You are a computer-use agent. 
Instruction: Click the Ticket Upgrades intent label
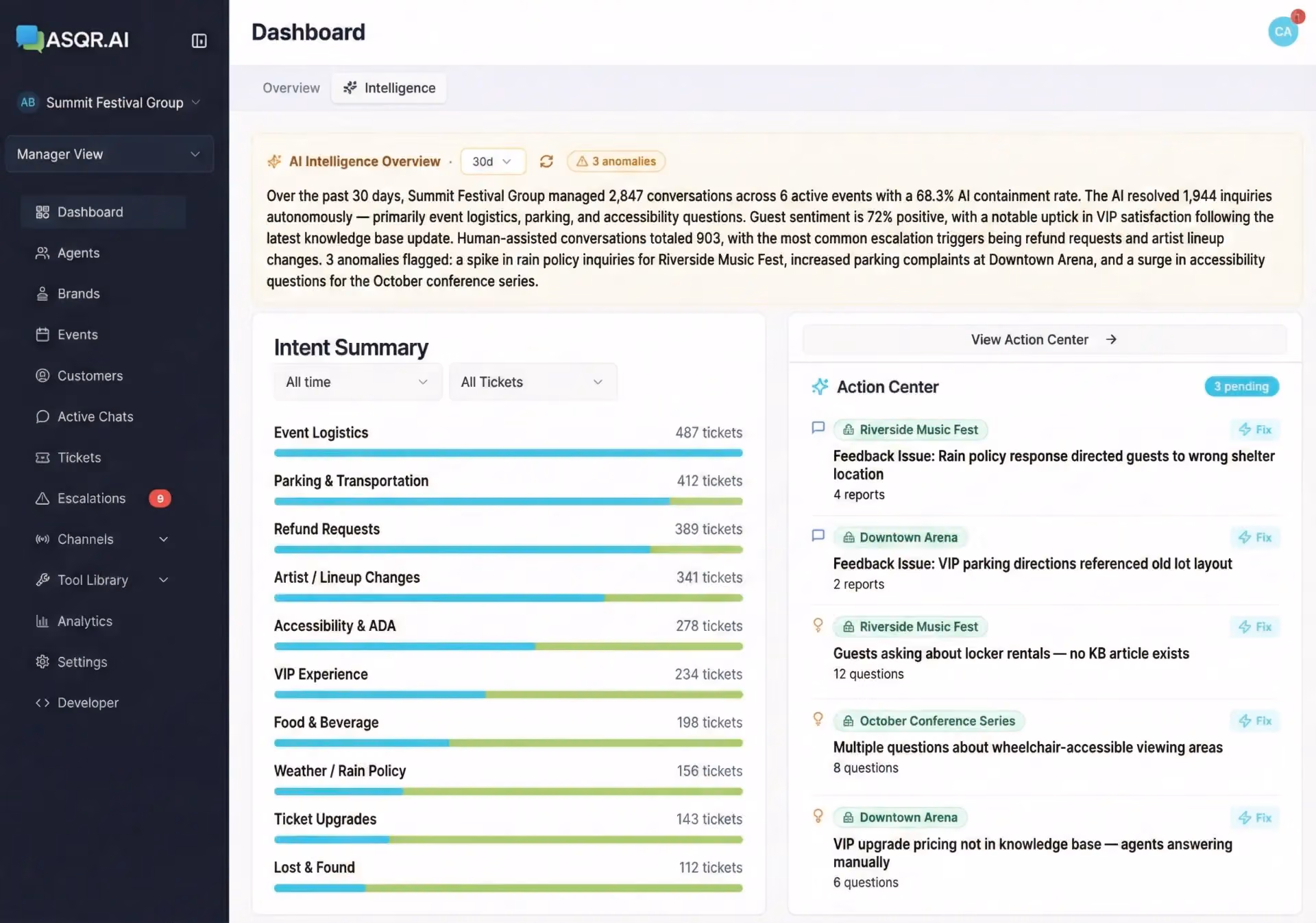(x=325, y=819)
